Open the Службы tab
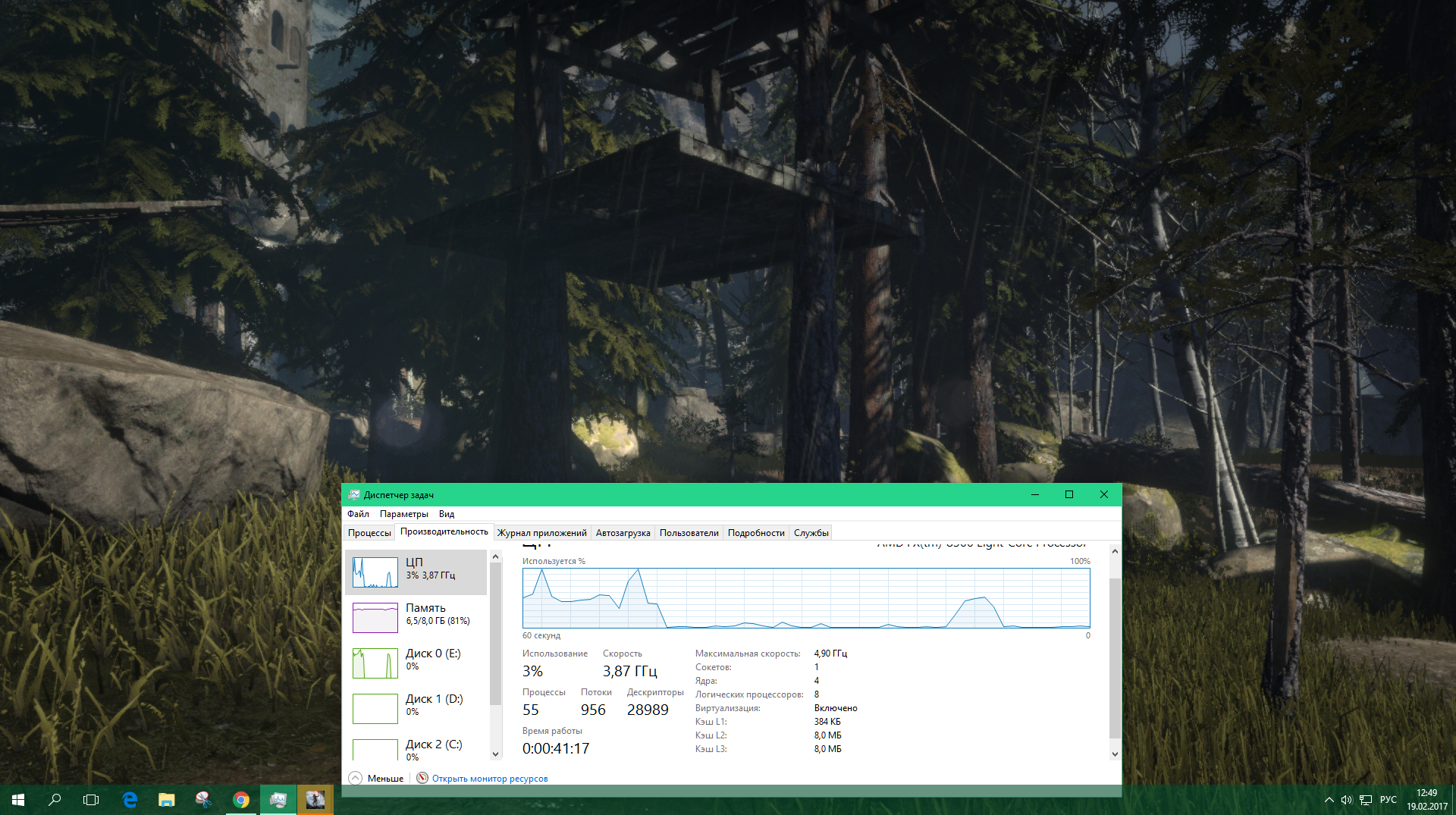The image size is (1456, 815). pyautogui.click(x=811, y=533)
